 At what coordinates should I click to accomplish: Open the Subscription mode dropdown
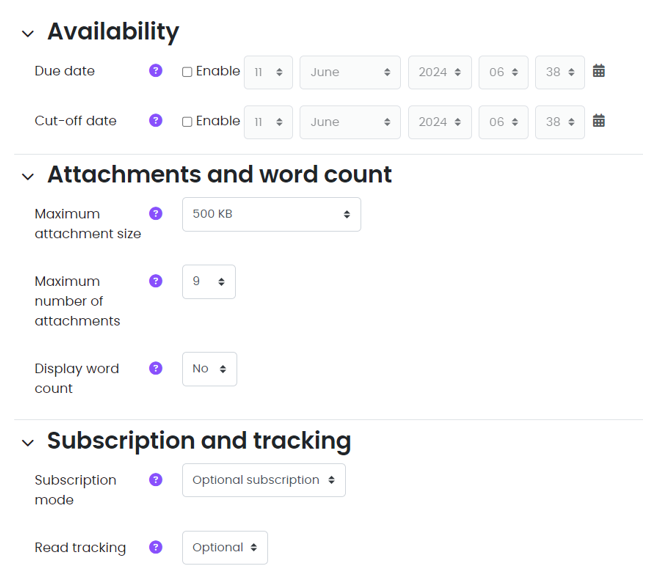pos(263,480)
